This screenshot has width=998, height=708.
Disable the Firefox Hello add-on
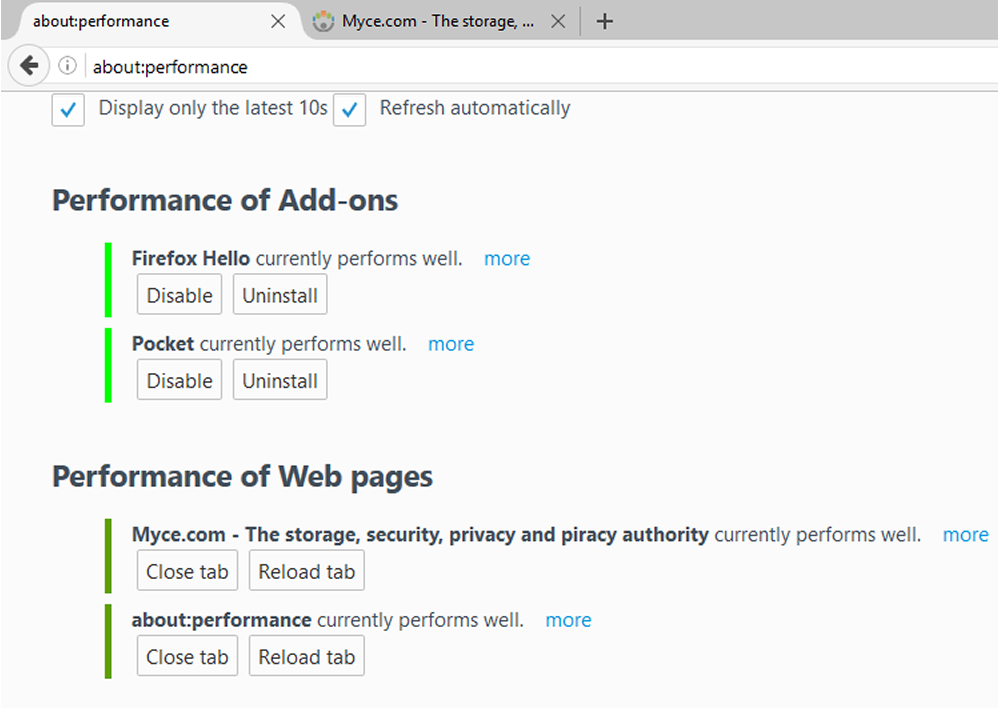point(179,295)
